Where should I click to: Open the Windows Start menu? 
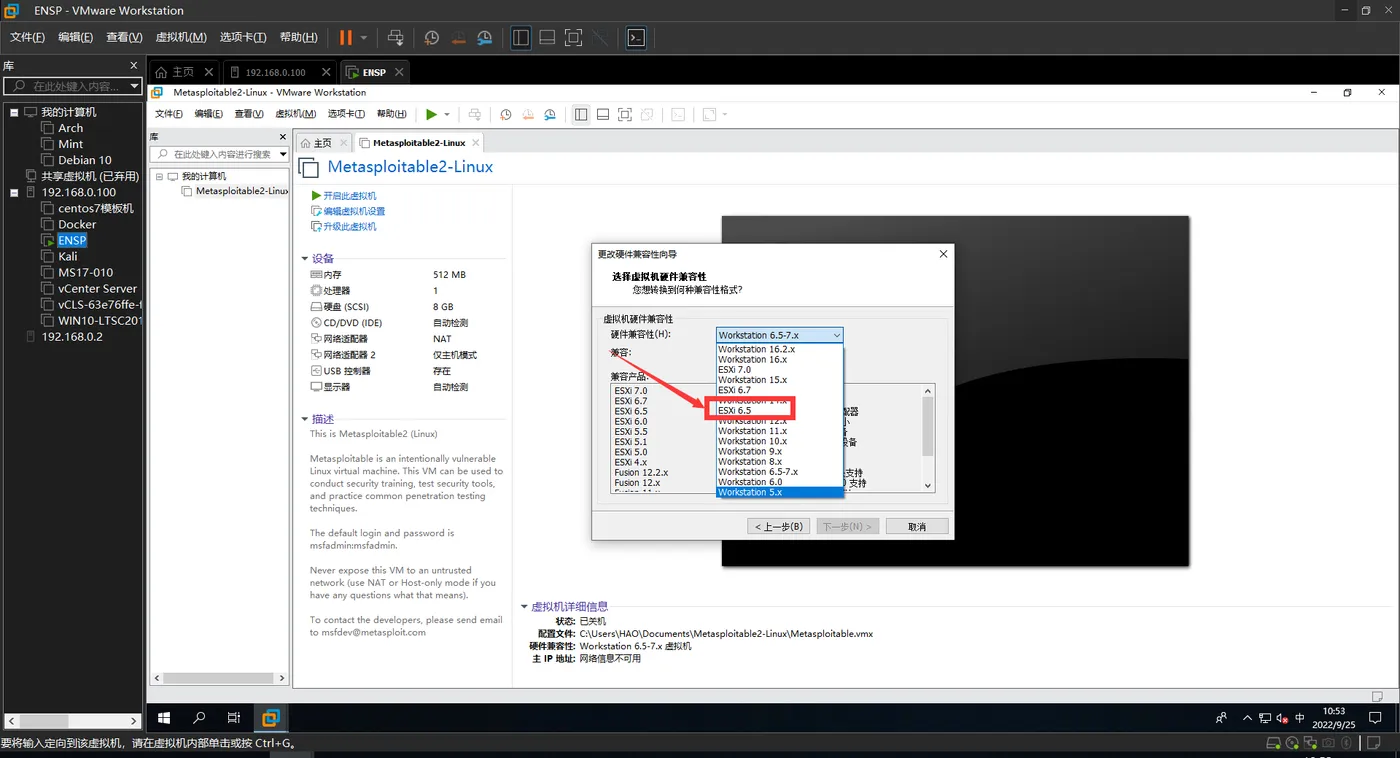(165, 718)
